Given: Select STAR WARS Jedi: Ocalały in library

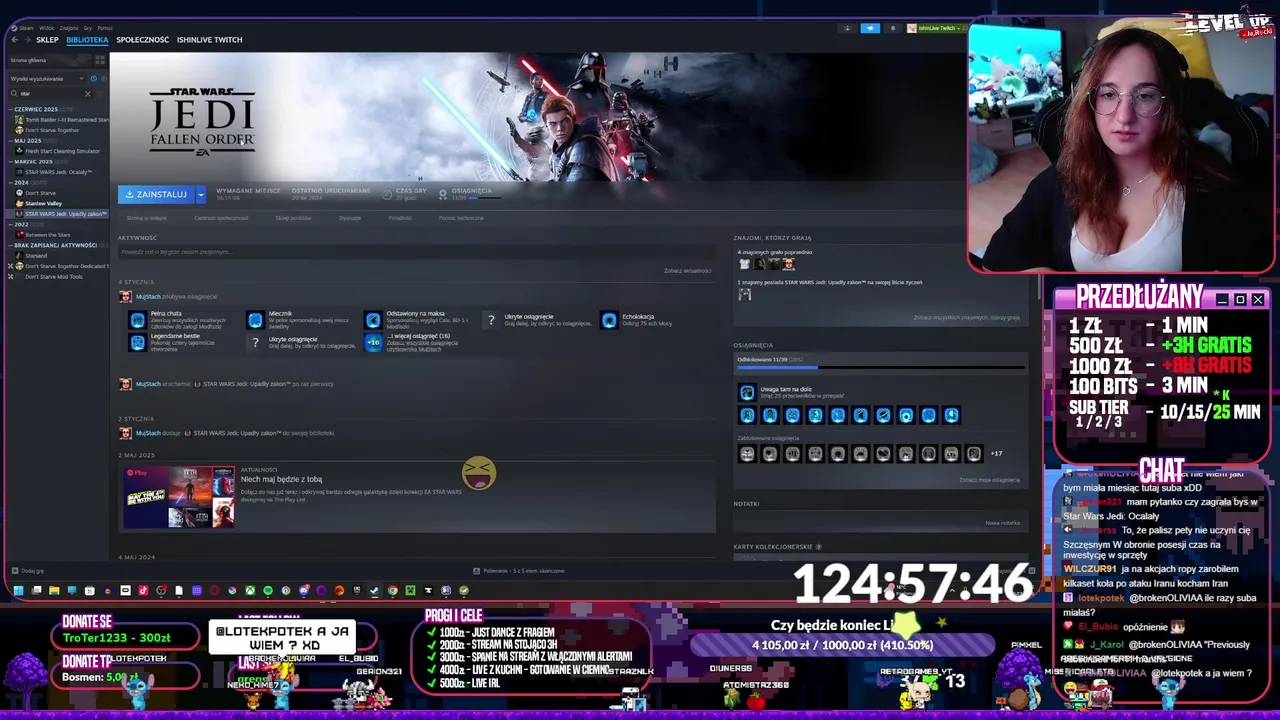Looking at the screenshot, I should coord(54,172).
